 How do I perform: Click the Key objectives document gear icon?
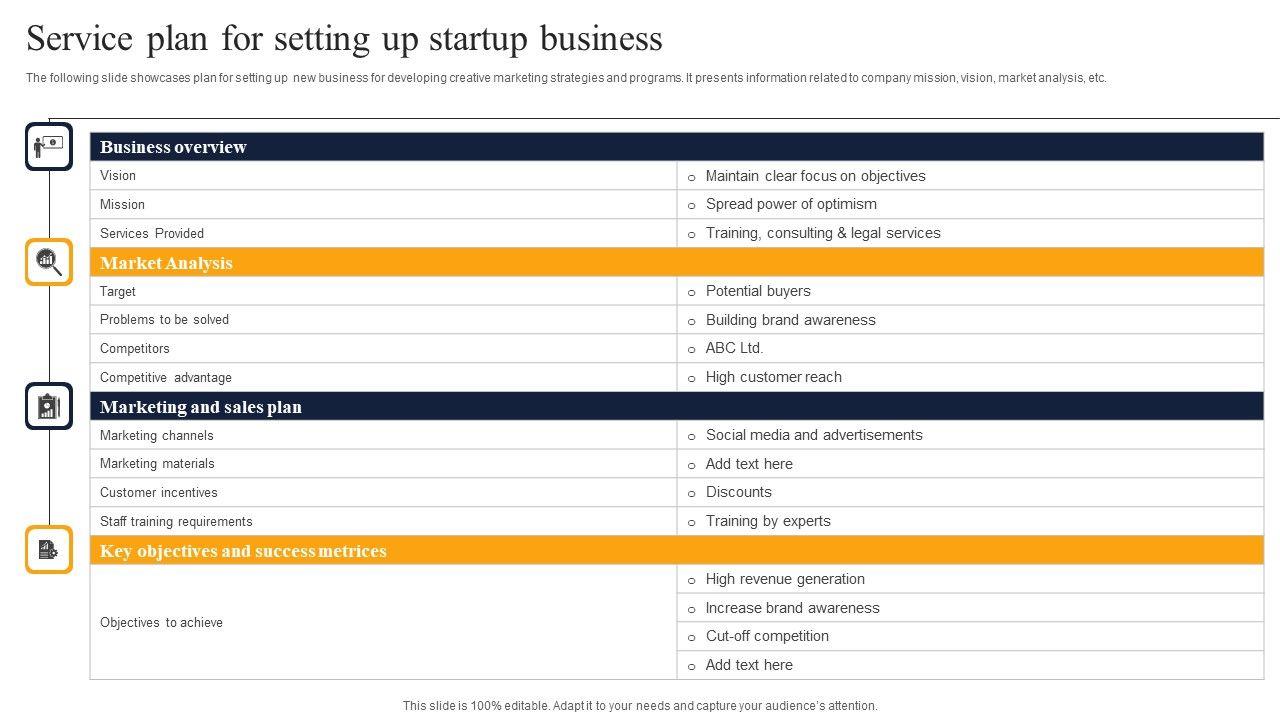click(49, 550)
